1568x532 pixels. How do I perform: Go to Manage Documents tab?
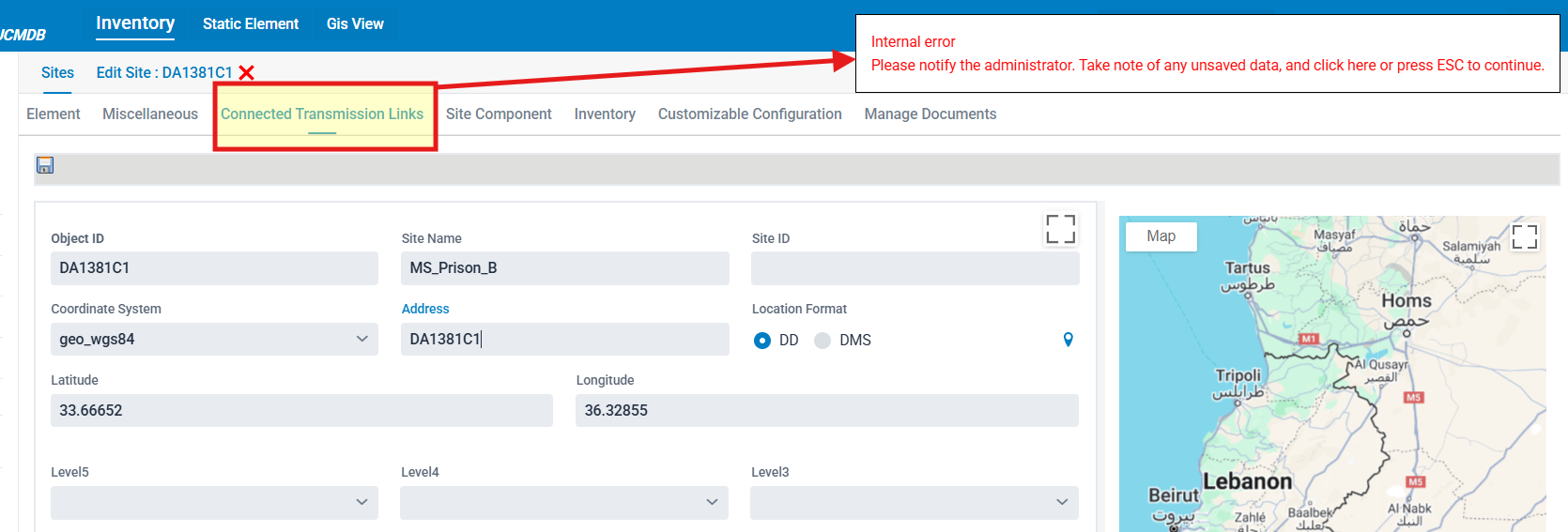coord(930,114)
